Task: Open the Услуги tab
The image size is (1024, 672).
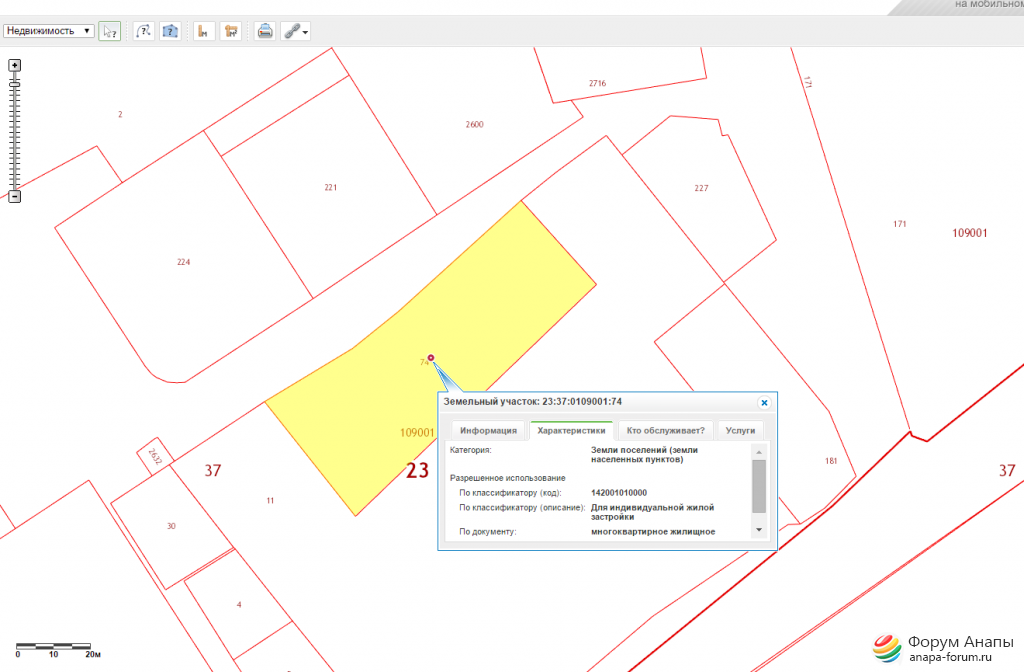Action: point(741,431)
